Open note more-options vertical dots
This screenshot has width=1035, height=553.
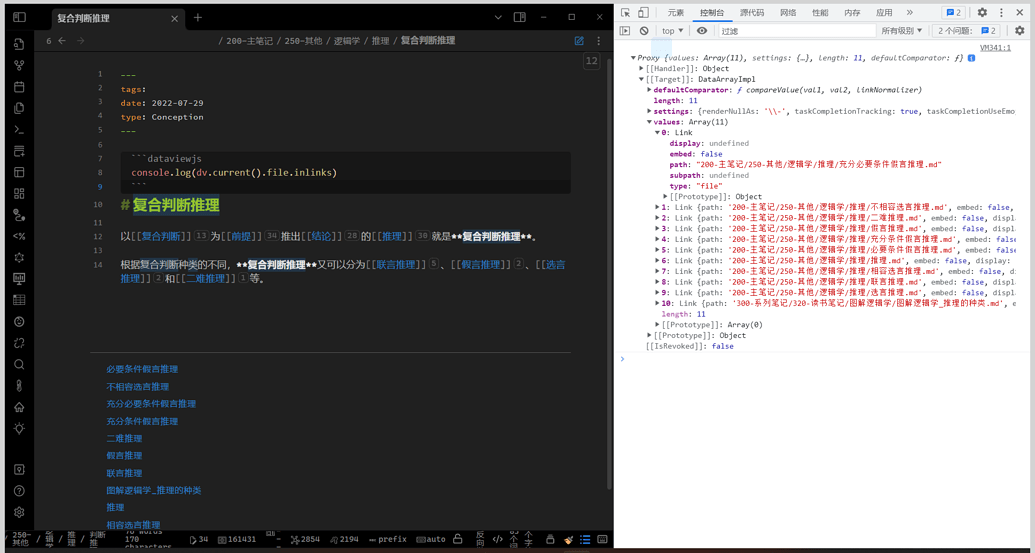pyautogui.click(x=599, y=41)
